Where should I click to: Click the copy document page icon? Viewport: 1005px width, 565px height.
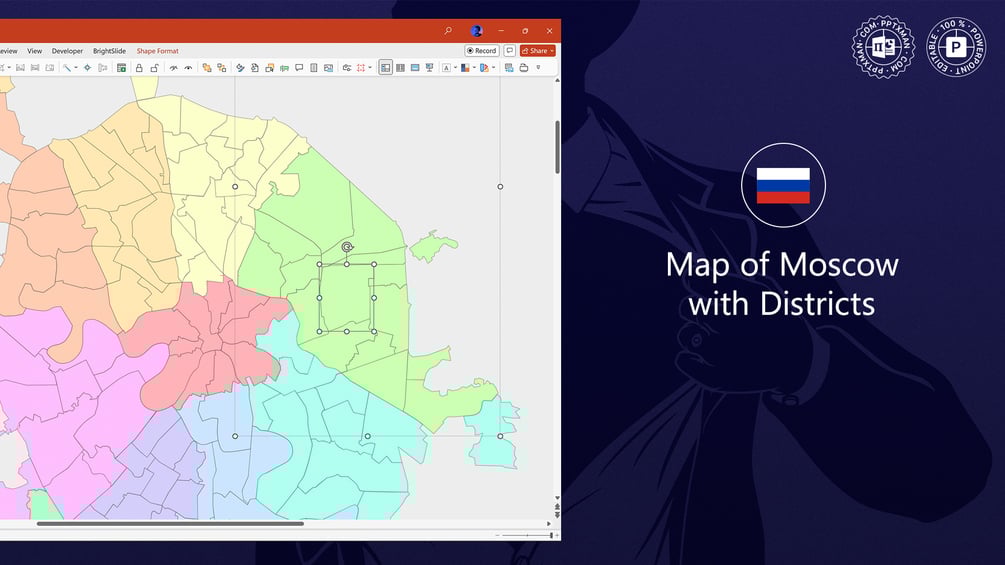pos(254,68)
